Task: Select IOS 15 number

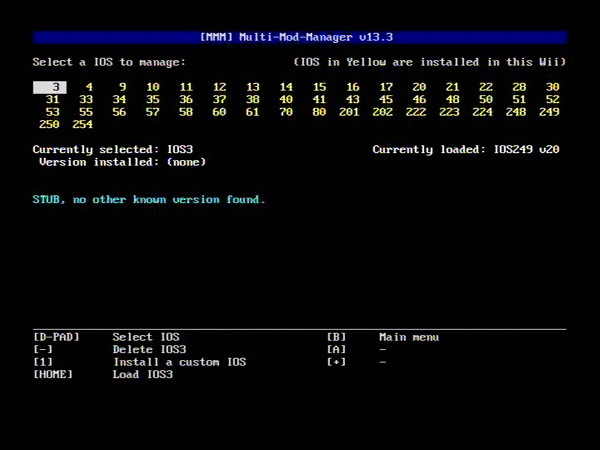Action: tap(319, 87)
